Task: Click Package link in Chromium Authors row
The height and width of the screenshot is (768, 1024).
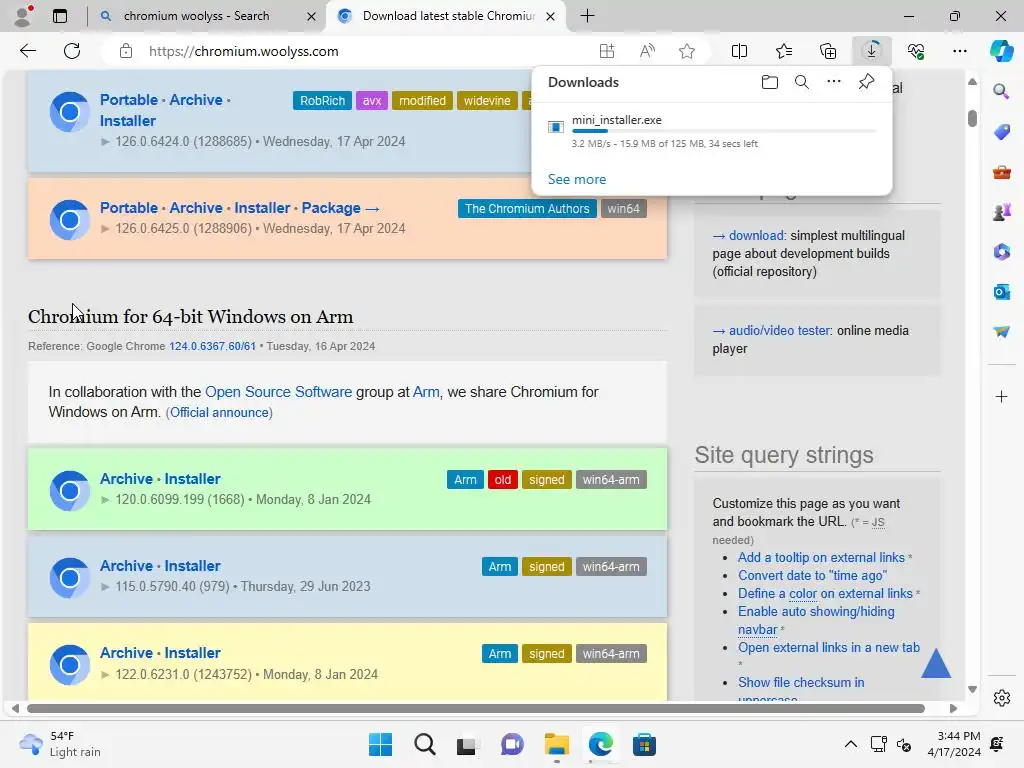Action: coord(330,208)
